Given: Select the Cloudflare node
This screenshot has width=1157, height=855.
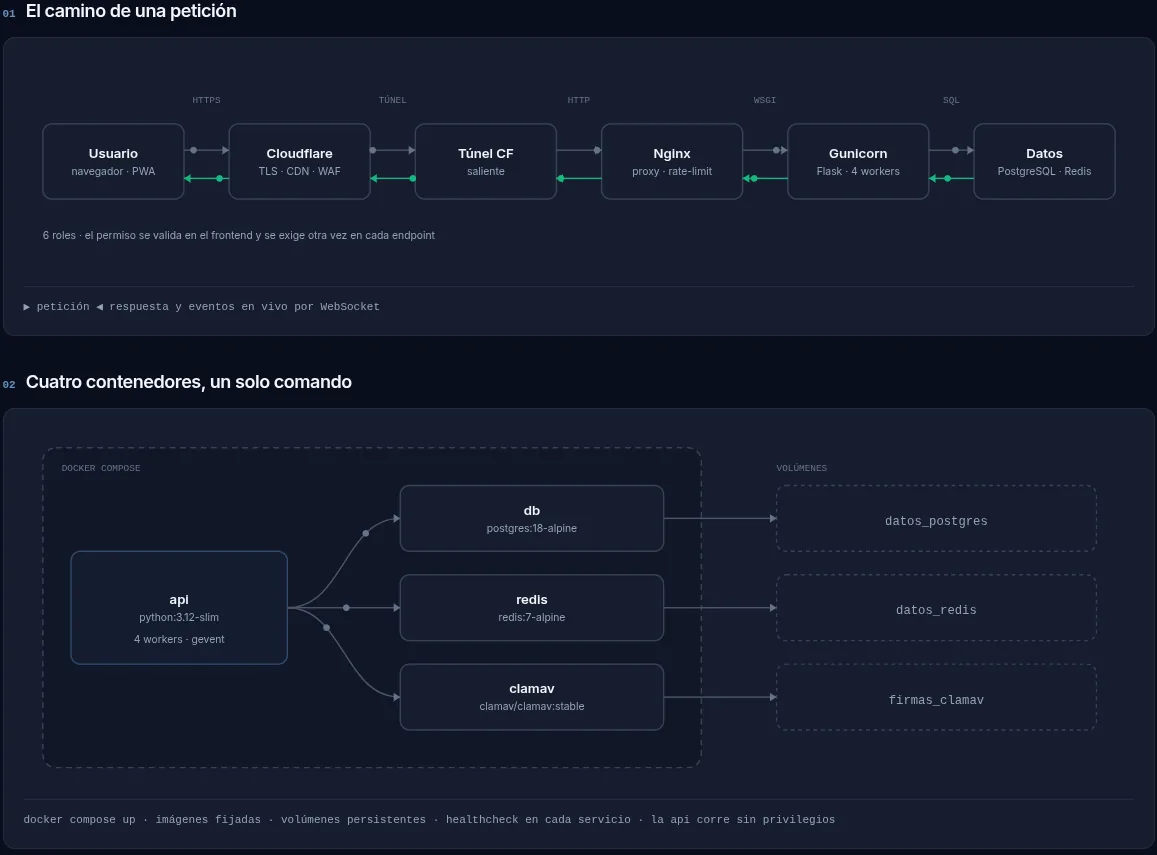Looking at the screenshot, I should [x=300, y=162].
